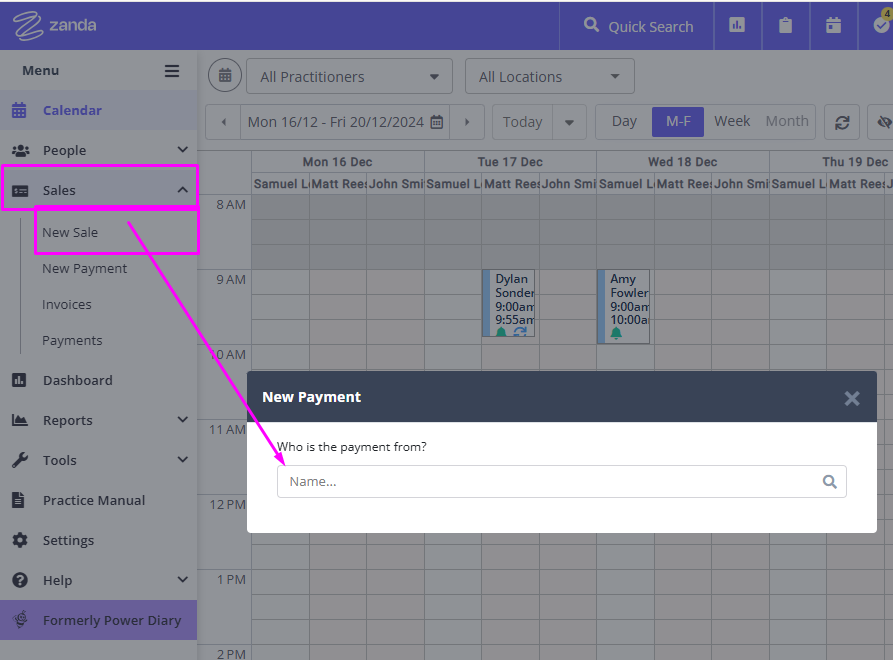Click the Today button
Screen dimensions: 893x660
pyautogui.click(x=522, y=122)
